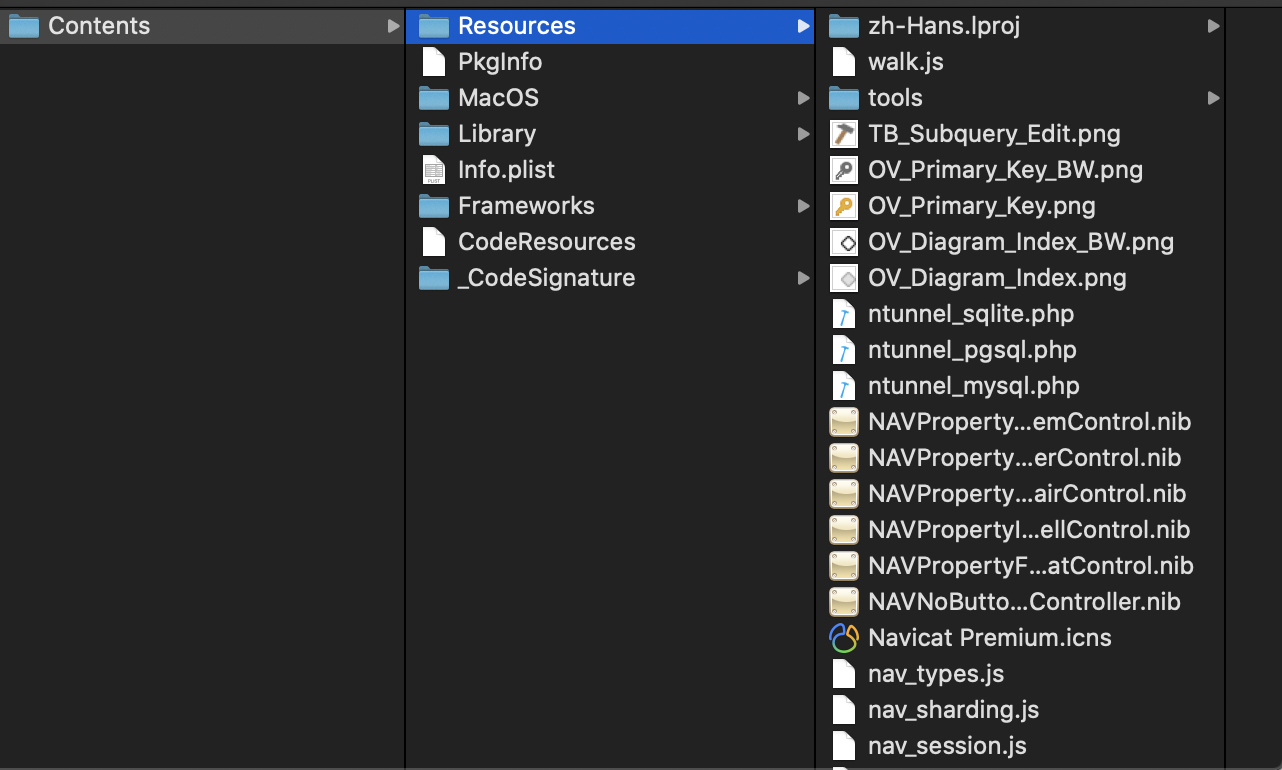Select the ntunnel_mysql.php file name
Screen dimensions: 1282x770
(974, 386)
